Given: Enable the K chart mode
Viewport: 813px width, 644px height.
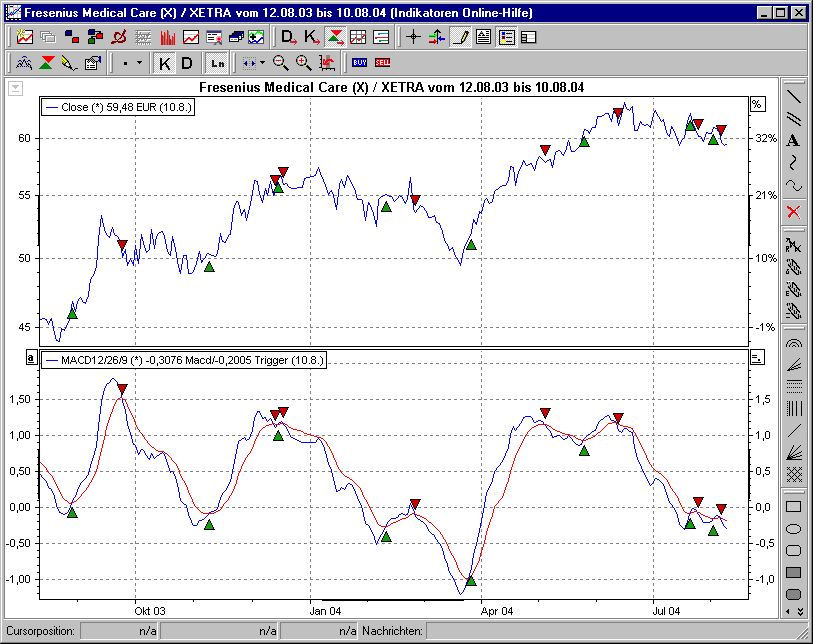Looking at the screenshot, I should (x=163, y=62).
